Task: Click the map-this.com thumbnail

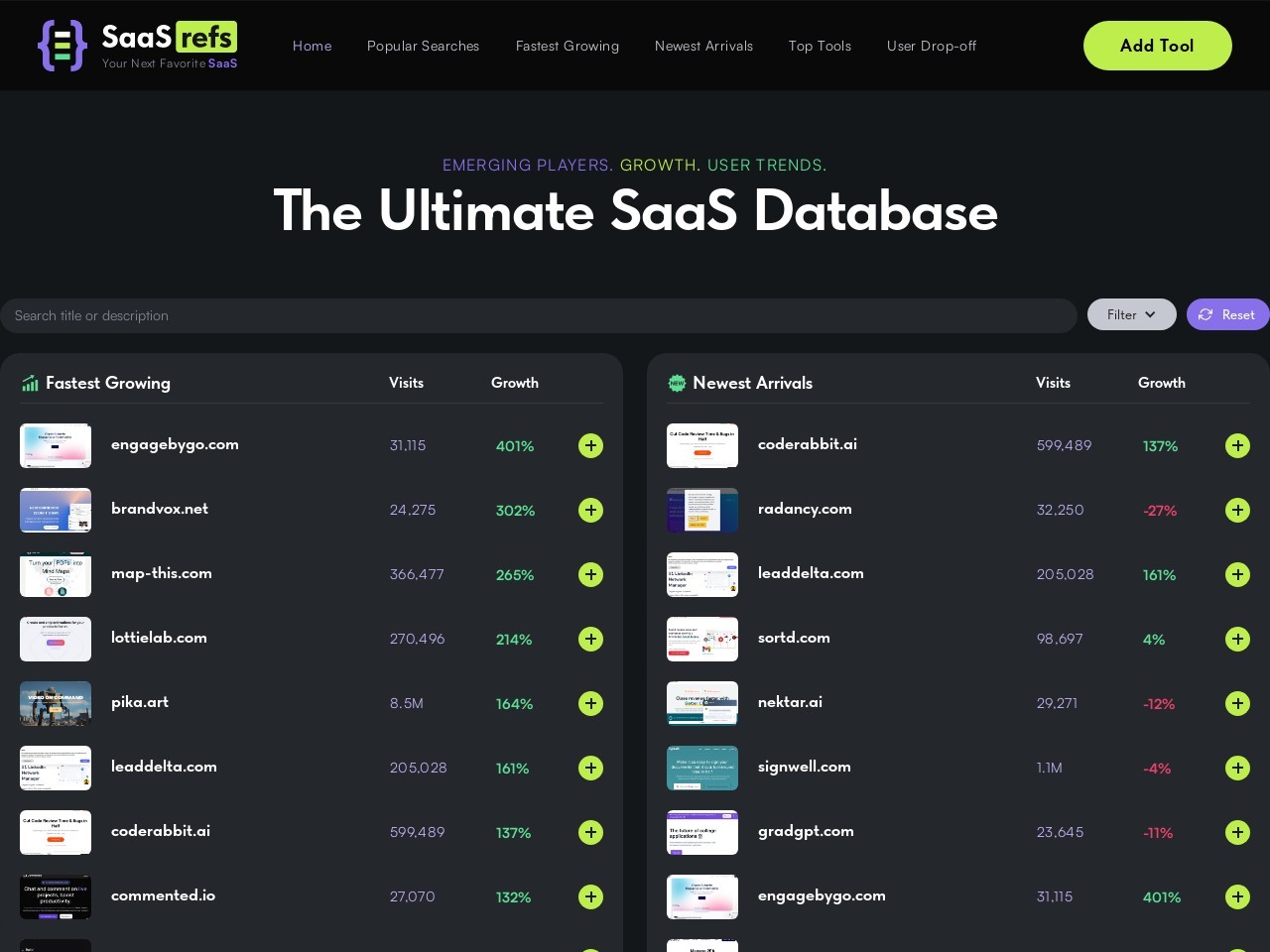Action: click(x=56, y=575)
